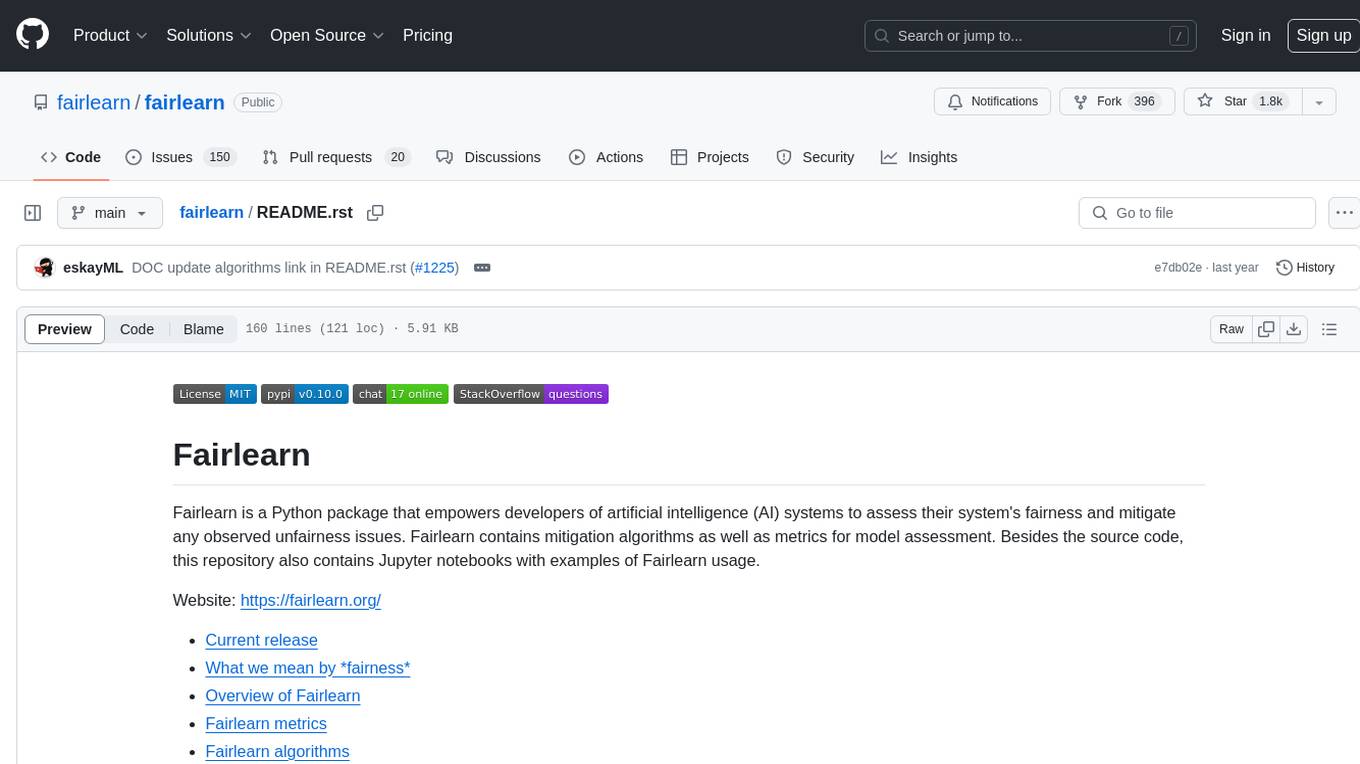Open the Security tab
This screenshot has width=1360, height=764.
click(815, 157)
